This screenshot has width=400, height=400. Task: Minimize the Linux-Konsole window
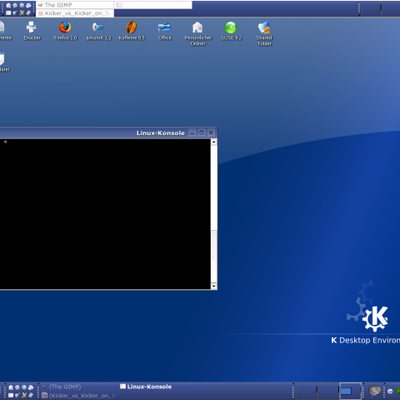pyautogui.click(x=192, y=133)
